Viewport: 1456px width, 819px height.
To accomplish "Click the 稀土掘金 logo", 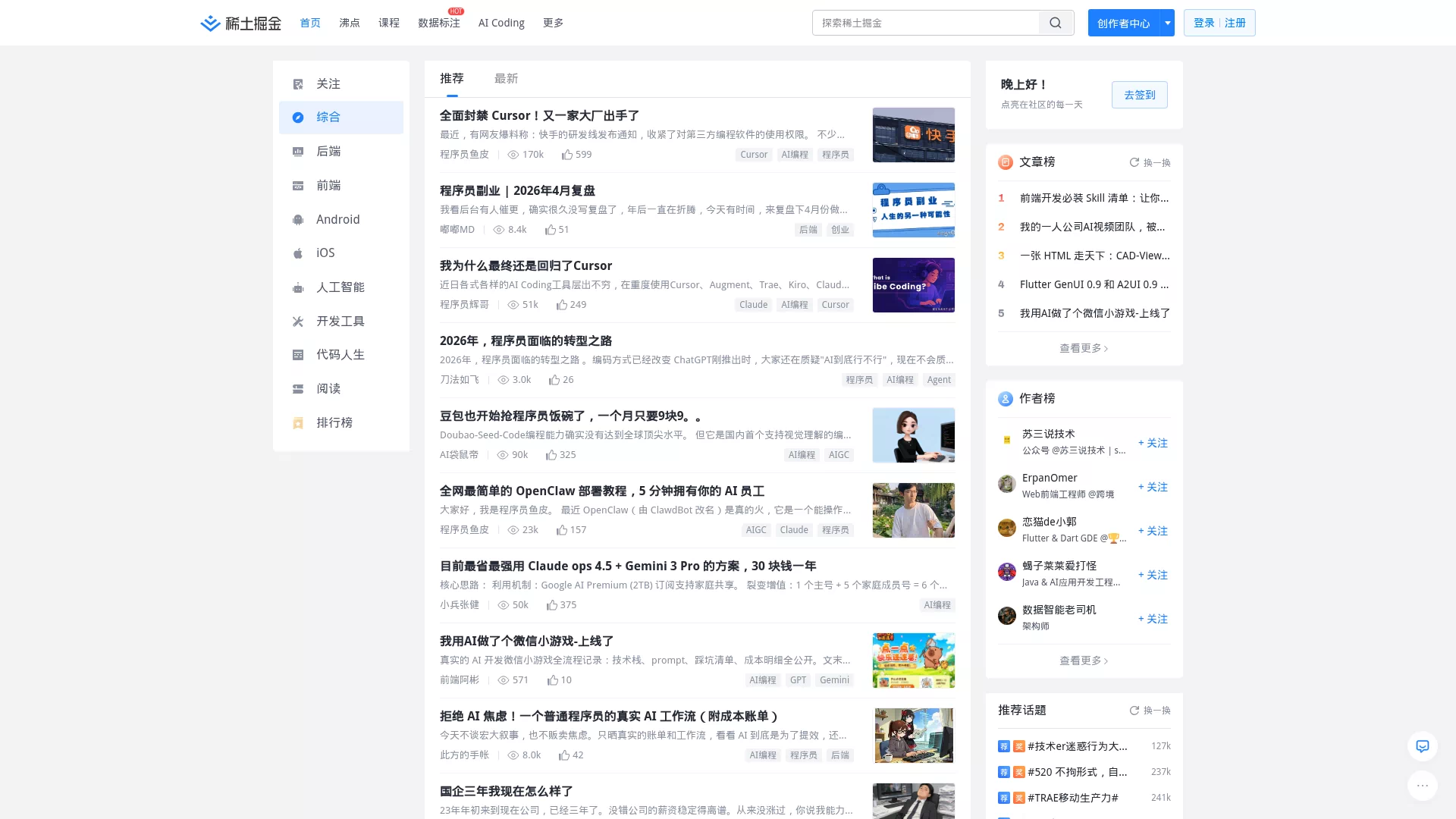I will click(x=240, y=24).
